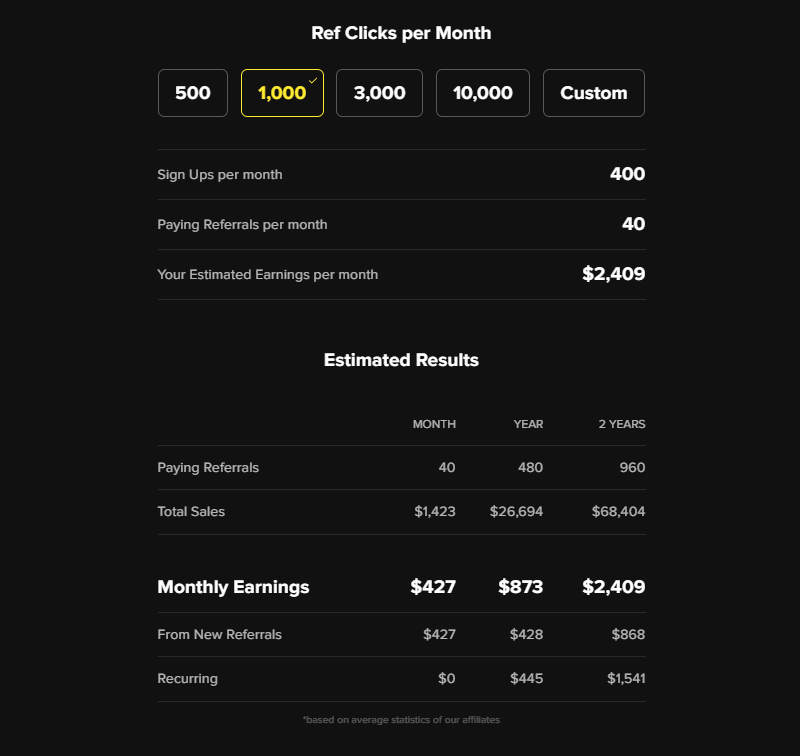Image resolution: width=800 pixels, height=756 pixels.
Task: Click the Sign Ups per month row
Action: click(219, 174)
